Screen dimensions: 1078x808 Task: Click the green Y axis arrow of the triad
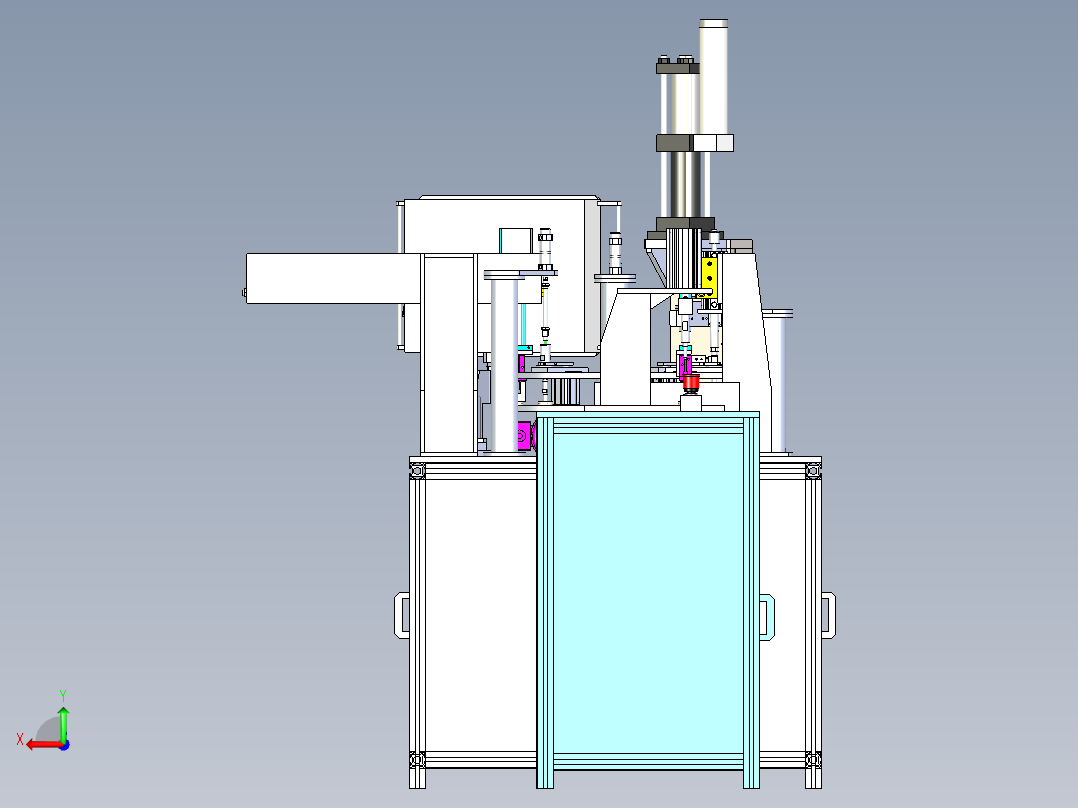coord(63,723)
